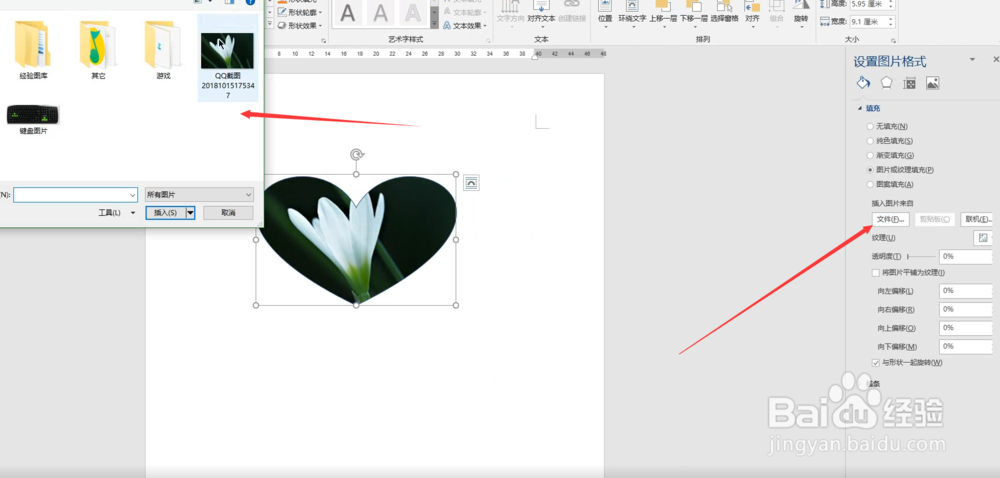Viewport: 1000px width, 478px height.
Task: Toggle 与形状一起旋转 checkbox
Action: pos(876,363)
